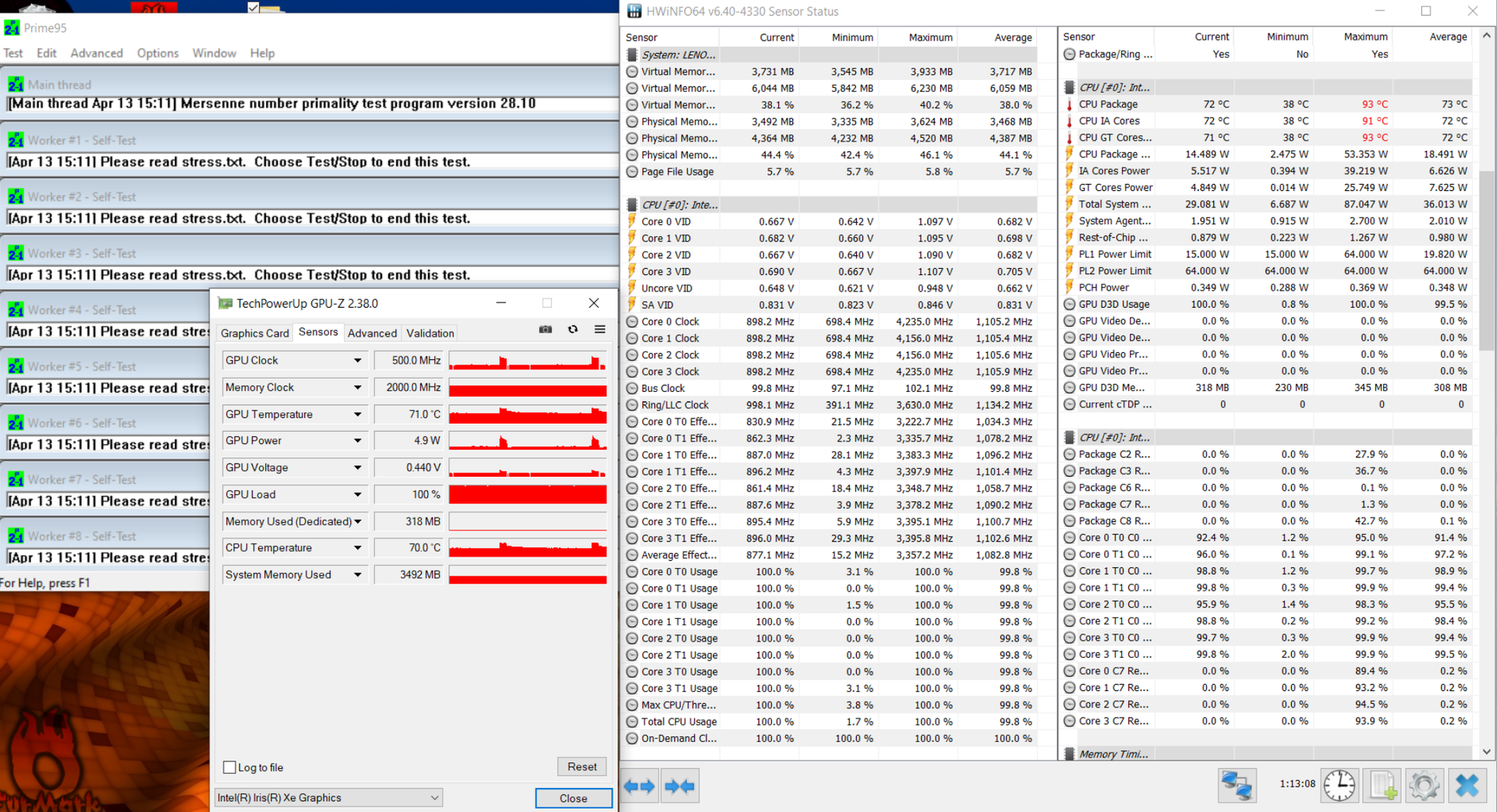
Task: Click the HWiNFO elapsed time 1:13:08
Action: click(x=1297, y=784)
